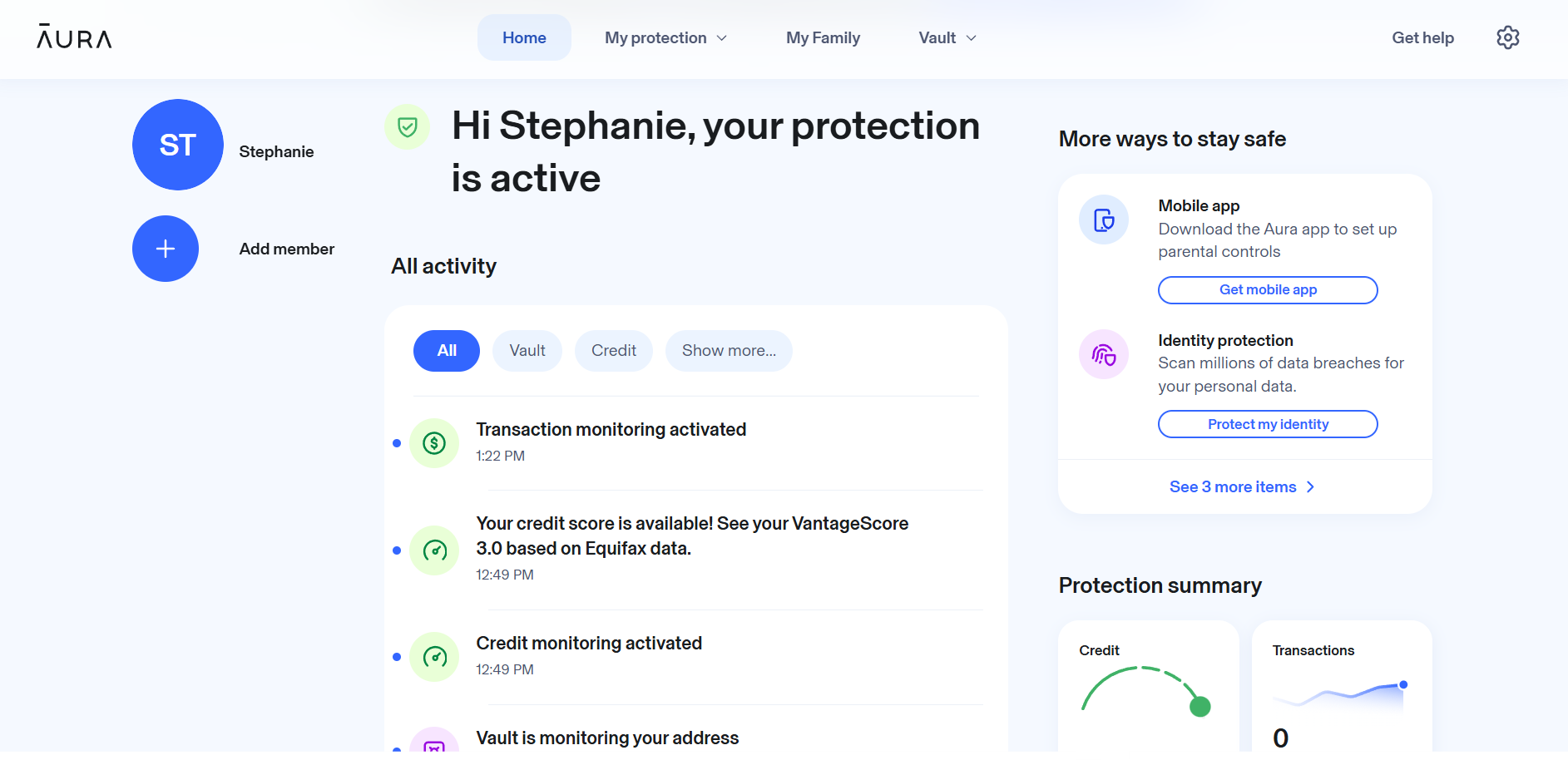The height and width of the screenshot is (760, 1568).
Task: Expand the Vault dropdown
Action: tap(946, 37)
